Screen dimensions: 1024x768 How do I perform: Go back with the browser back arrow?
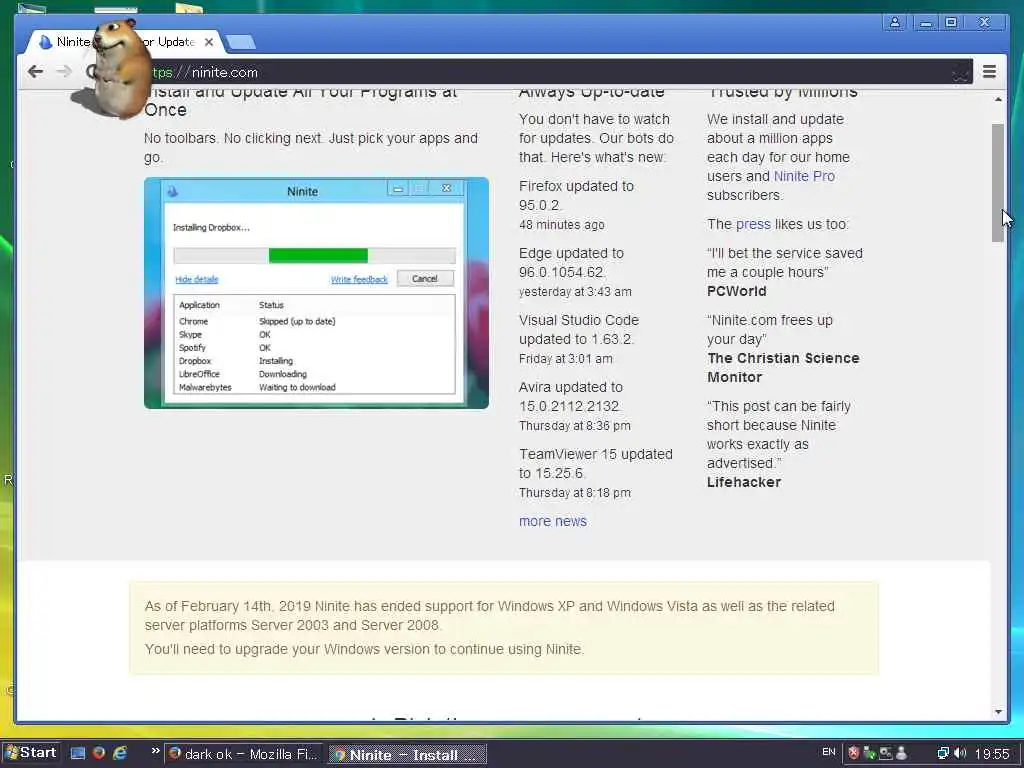pyautogui.click(x=35, y=71)
